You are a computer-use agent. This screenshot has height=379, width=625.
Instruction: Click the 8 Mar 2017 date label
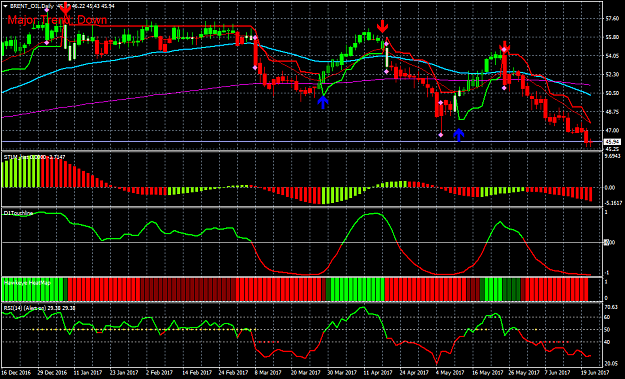[x=267, y=373]
